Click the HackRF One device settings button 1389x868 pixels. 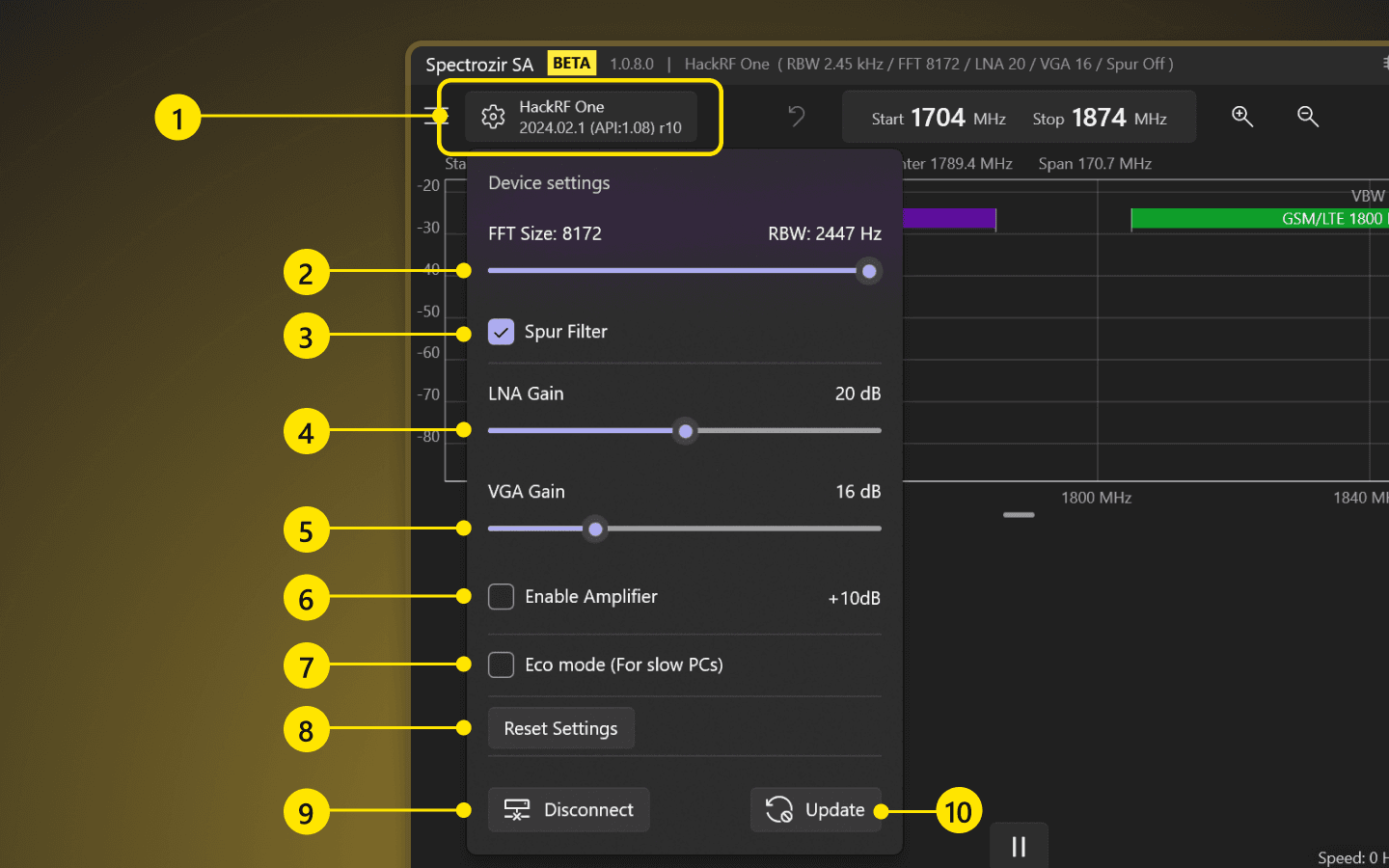[x=581, y=117]
